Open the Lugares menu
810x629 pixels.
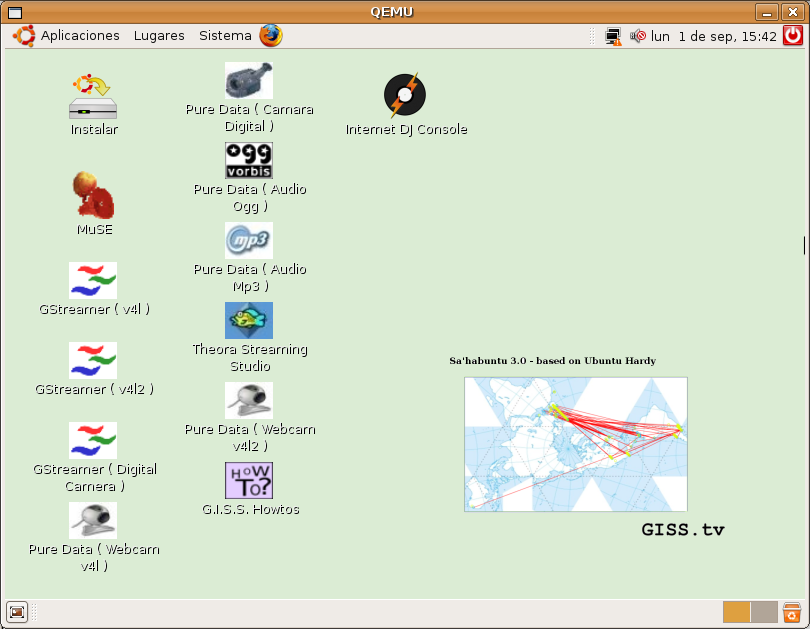click(159, 36)
